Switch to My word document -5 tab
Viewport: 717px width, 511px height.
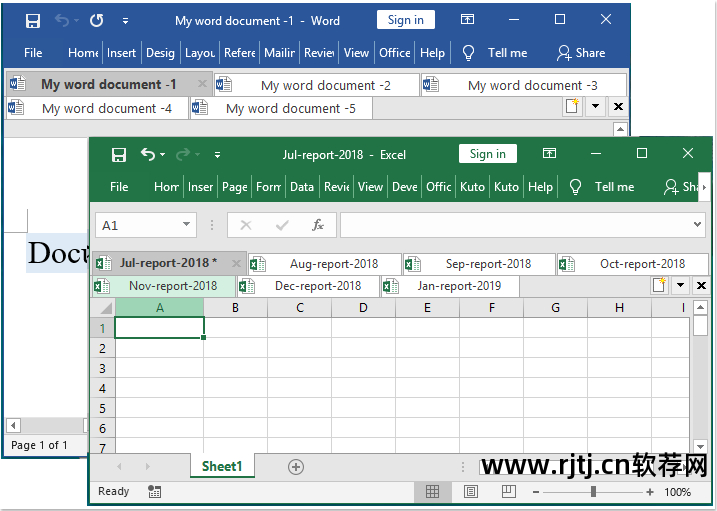pos(281,108)
